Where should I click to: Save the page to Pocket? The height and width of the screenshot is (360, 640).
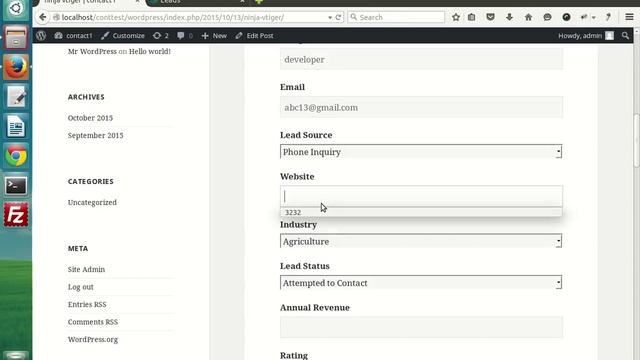coord(491,17)
